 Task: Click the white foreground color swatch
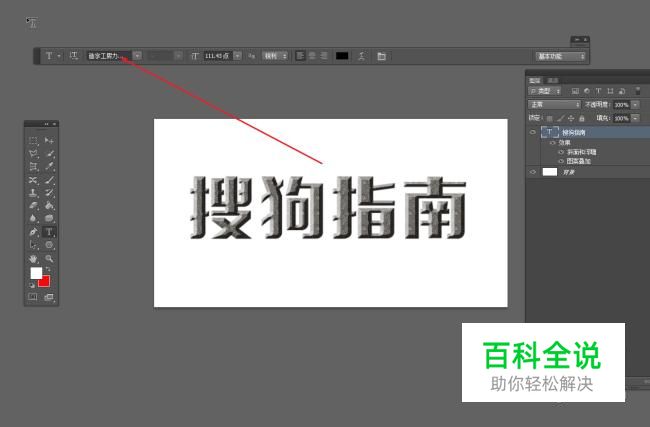pos(36,273)
